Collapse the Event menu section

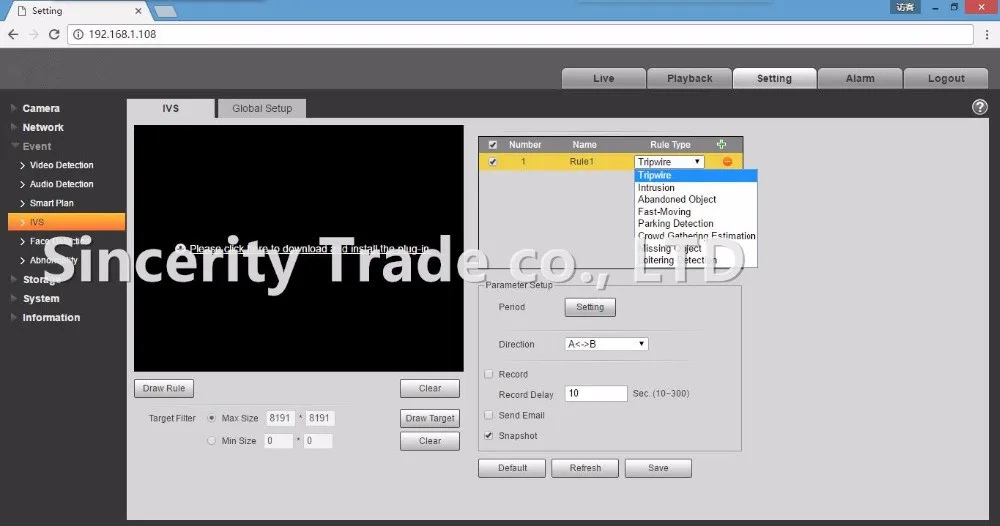36,147
